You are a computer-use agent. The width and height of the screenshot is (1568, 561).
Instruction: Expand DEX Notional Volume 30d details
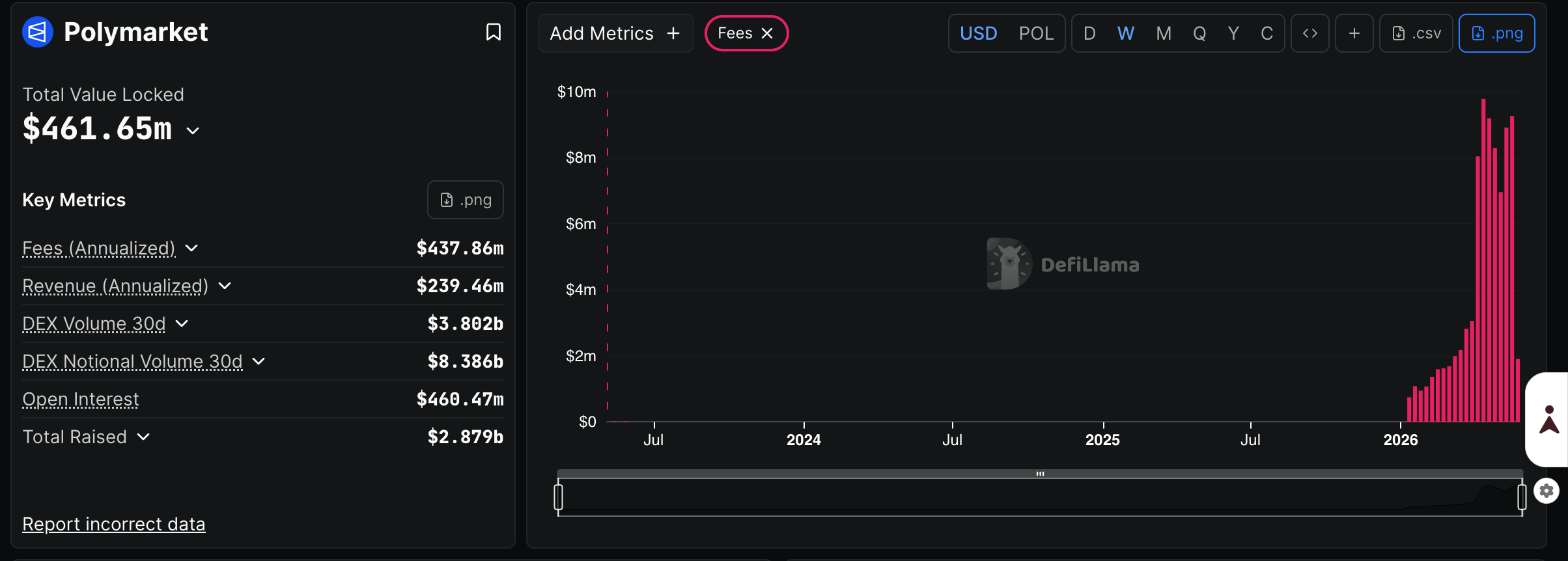(259, 361)
